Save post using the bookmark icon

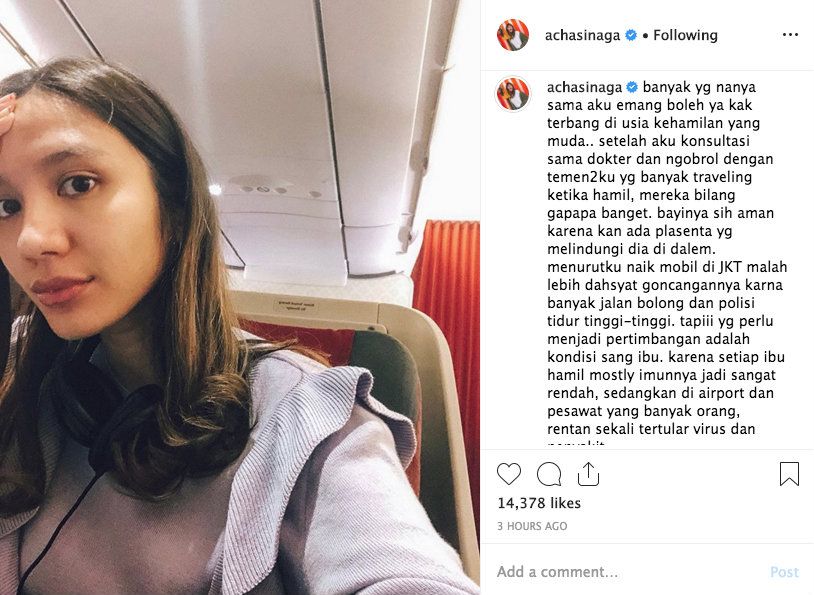click(789, 474)
